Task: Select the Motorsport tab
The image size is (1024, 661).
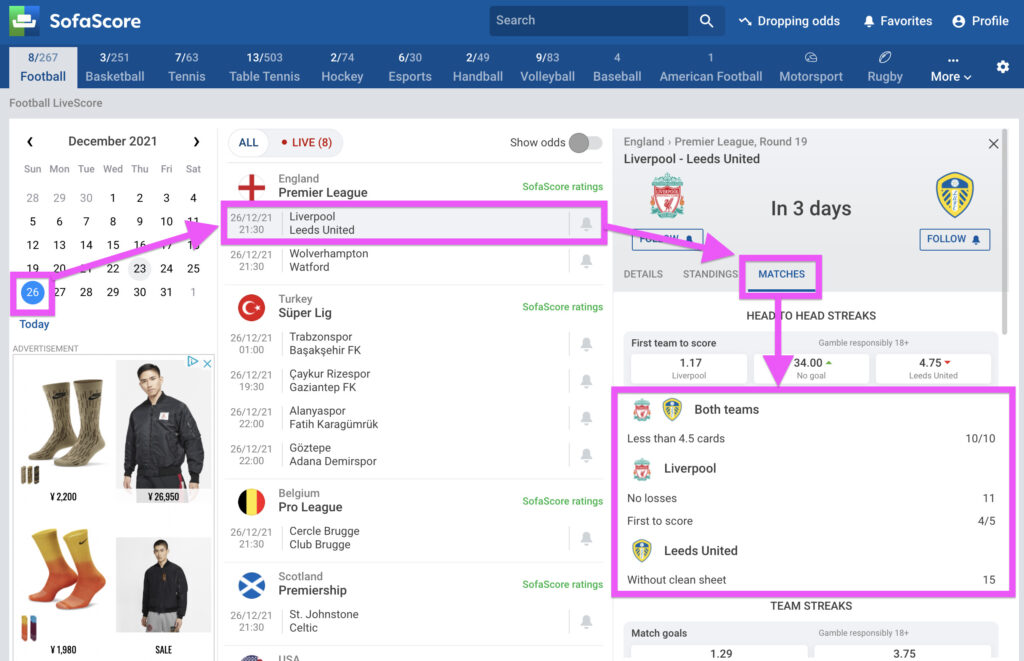Action: [811, 67]
